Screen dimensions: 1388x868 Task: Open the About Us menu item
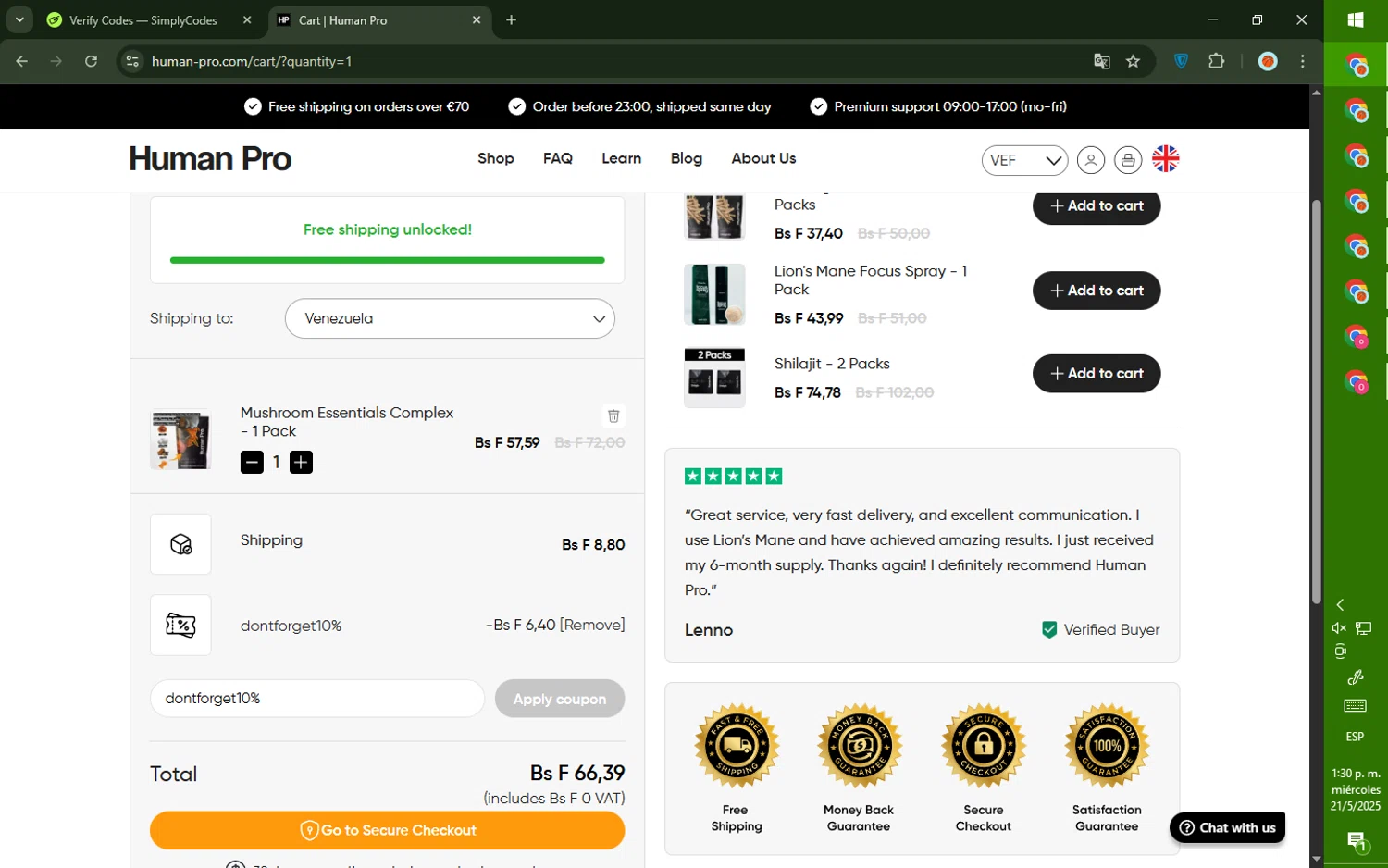(763, 158)
